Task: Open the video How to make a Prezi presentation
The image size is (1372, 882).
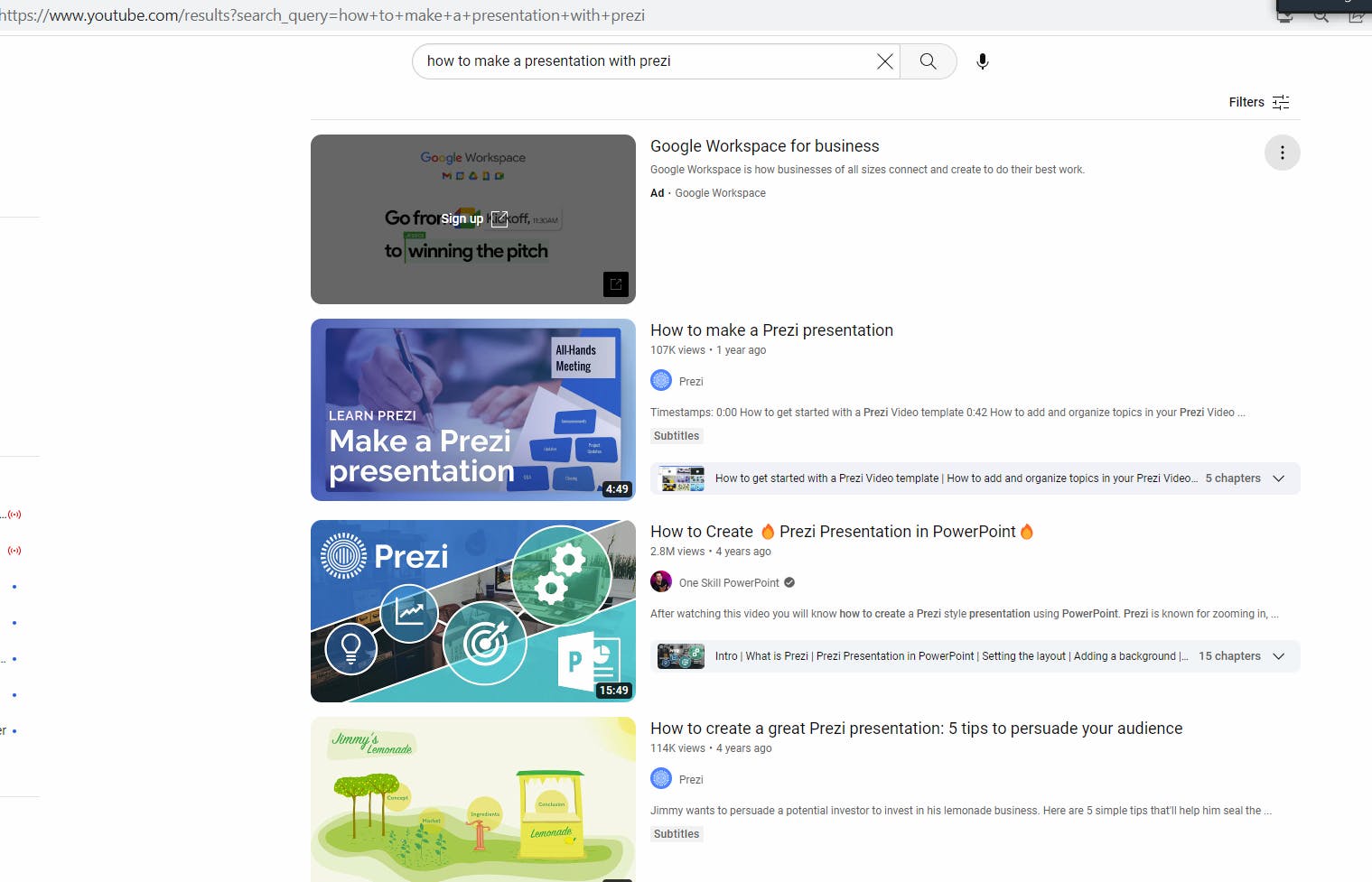Action: tap(771, 330)
